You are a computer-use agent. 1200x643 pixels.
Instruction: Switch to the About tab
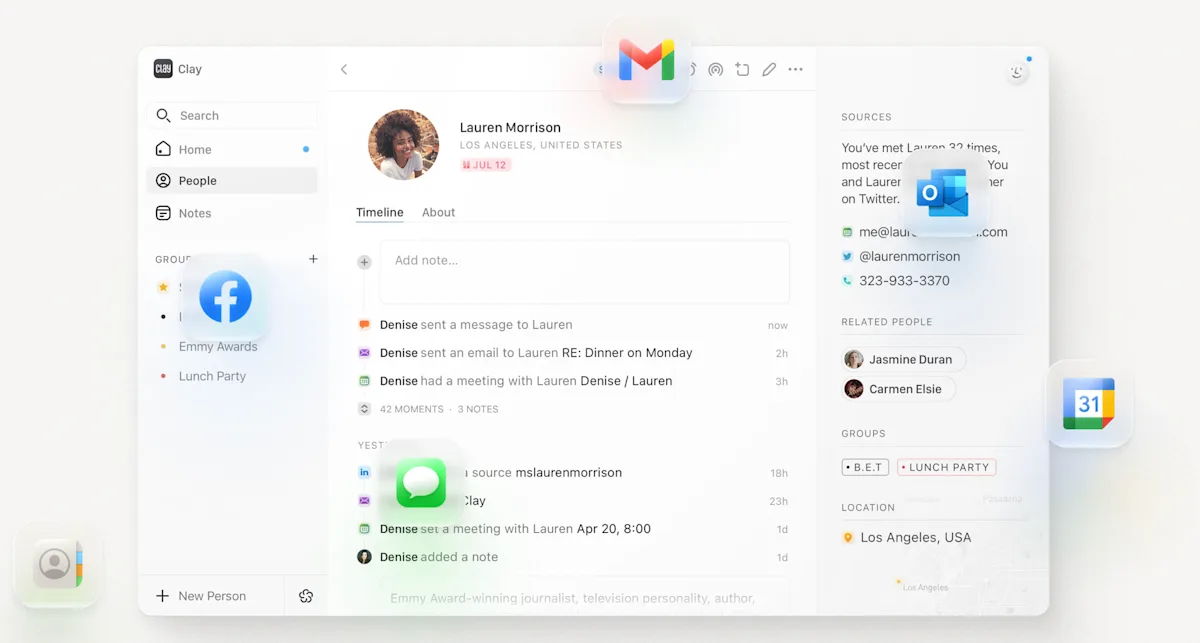(438, 212)
